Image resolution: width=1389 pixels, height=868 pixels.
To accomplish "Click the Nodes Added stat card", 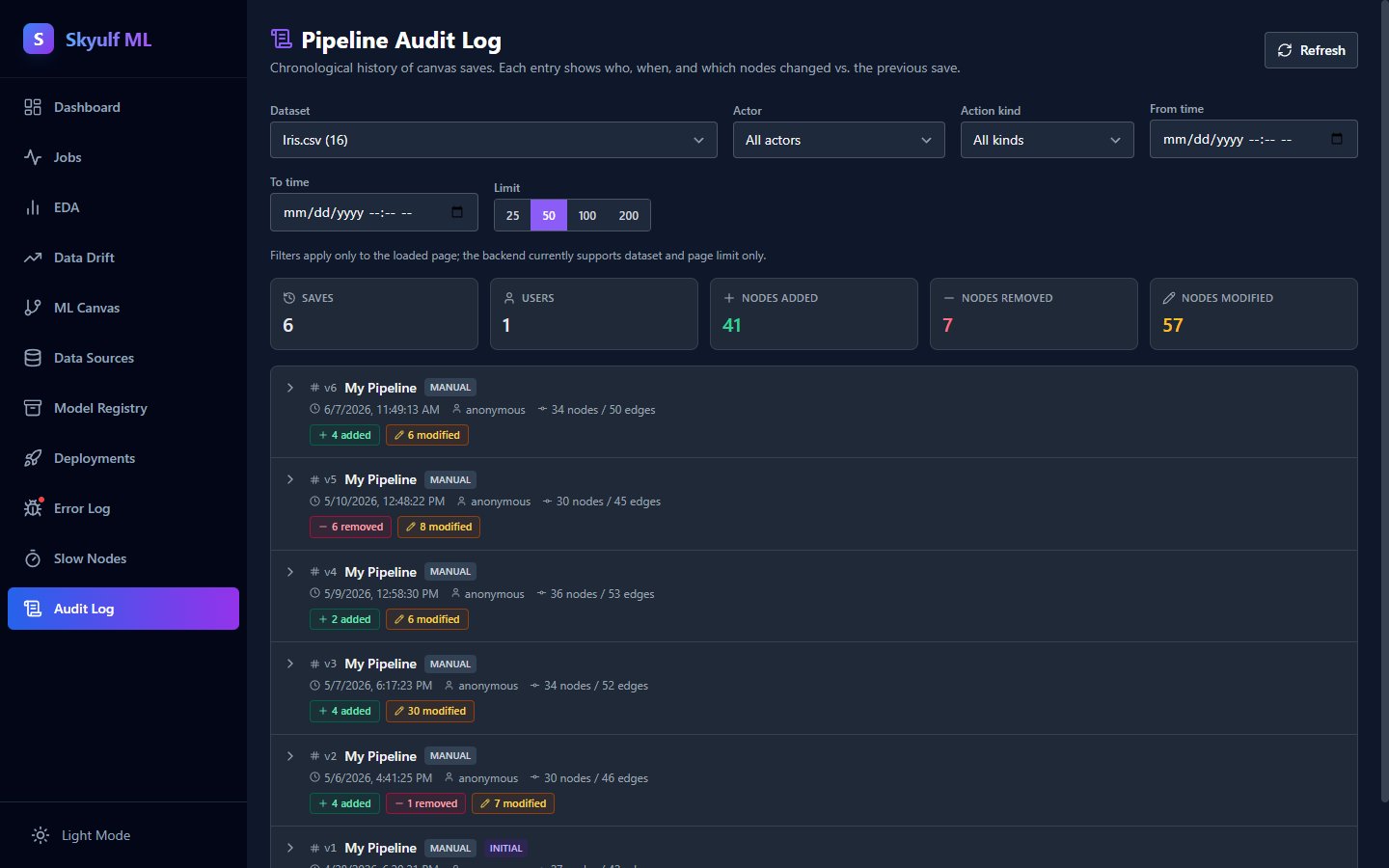I will pos(814,313).
